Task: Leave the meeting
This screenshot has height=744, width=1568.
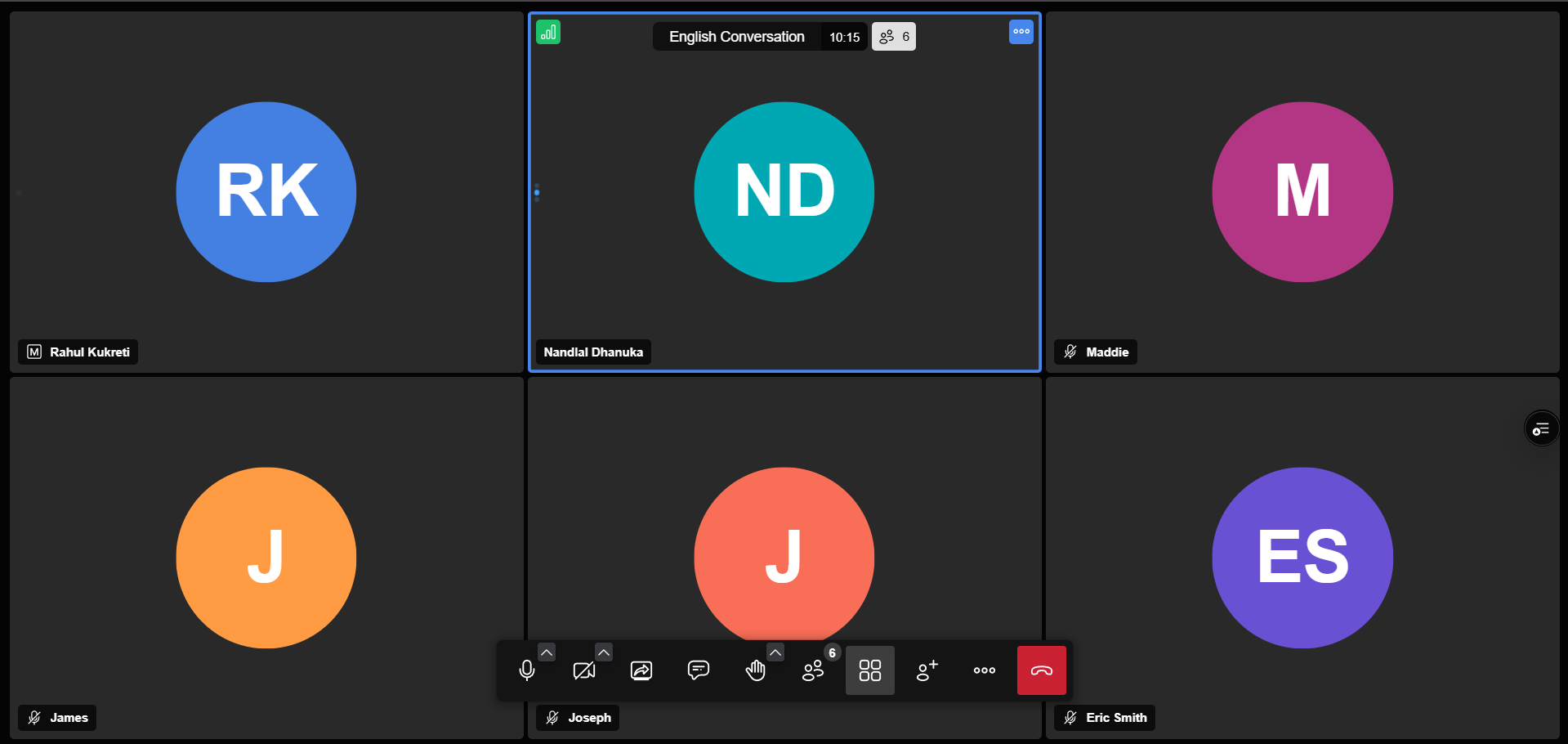Action: coord(1041,670)
